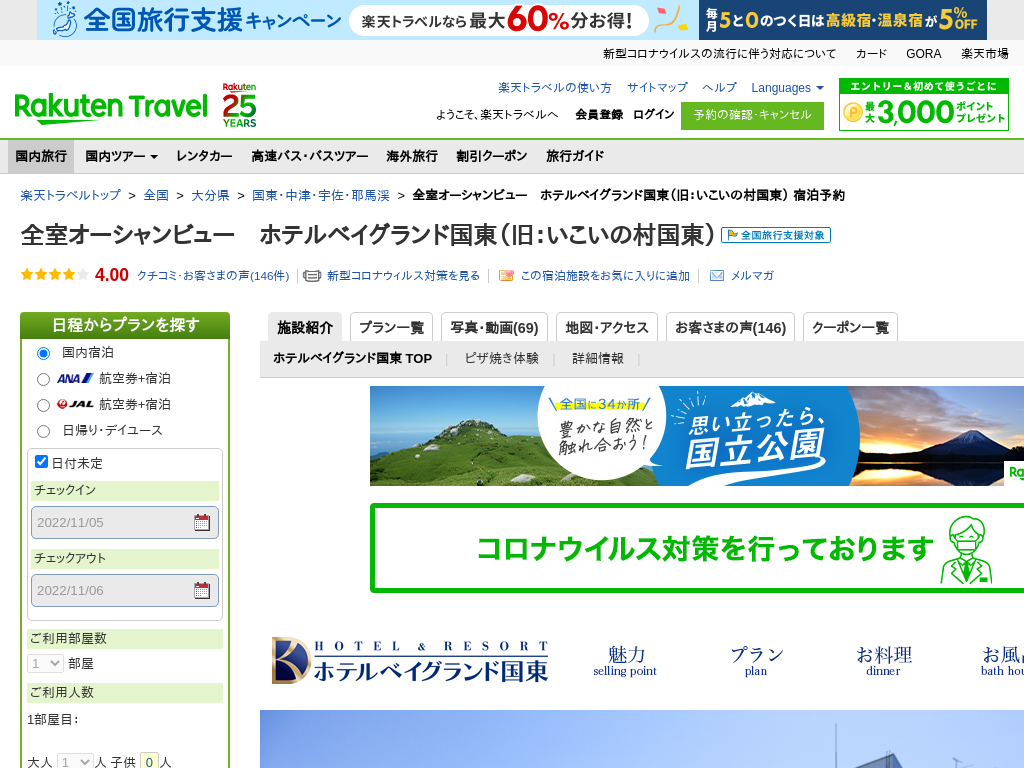Open ホテルベイグランド国東 TOP sub-tab
The height and width of the screenshot is (768, 1024).
(x=353, y=359)
